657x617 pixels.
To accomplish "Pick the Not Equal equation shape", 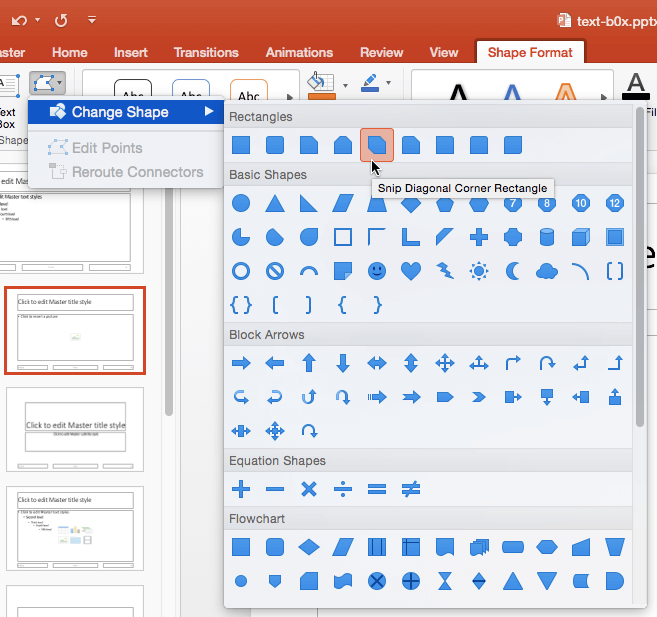I will pos(411,489).
